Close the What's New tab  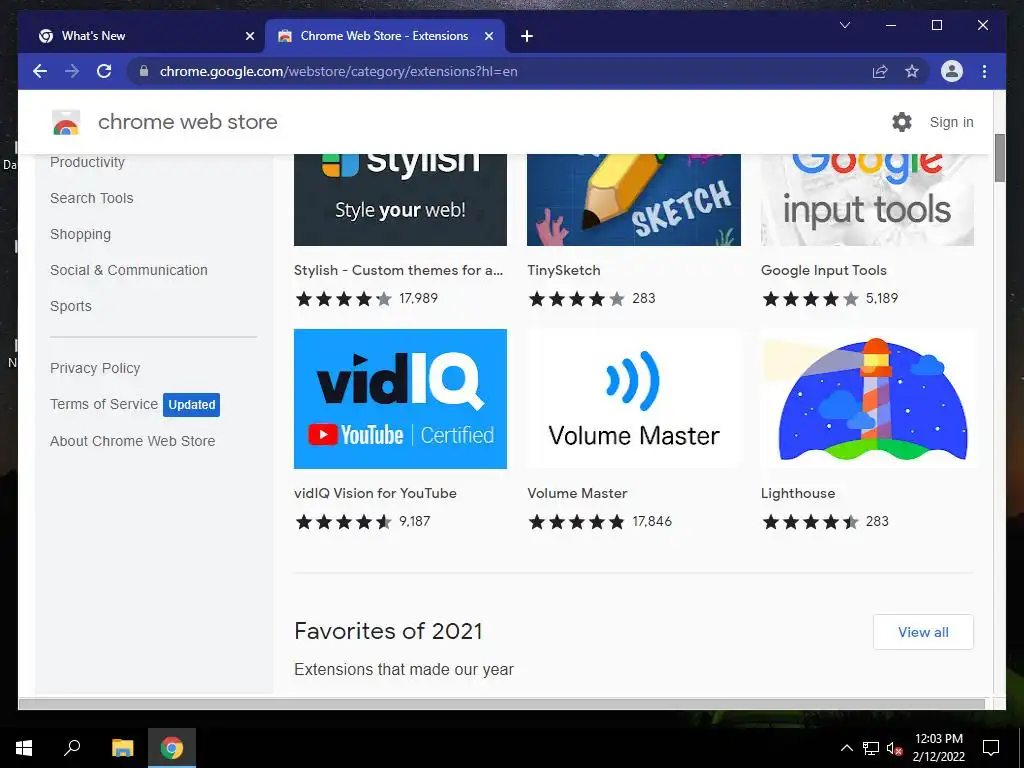click(249, 36)
